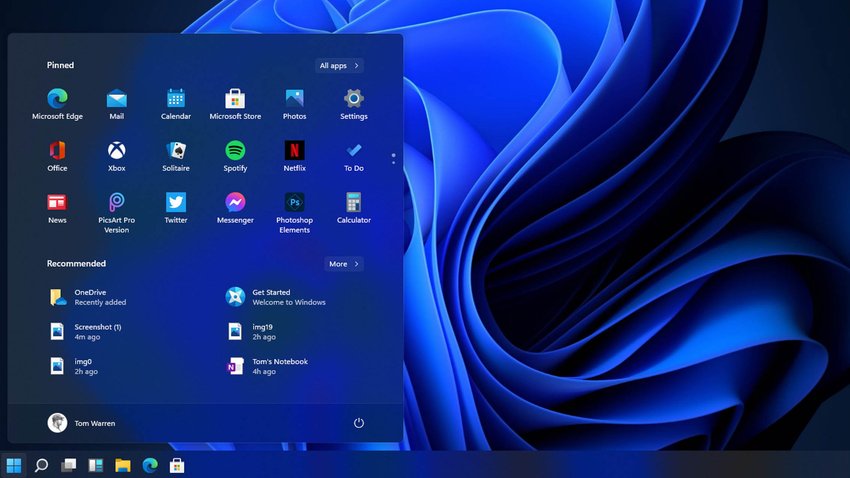Launch the Netflix app
The image size is (850, 478).
click(294, 156)
